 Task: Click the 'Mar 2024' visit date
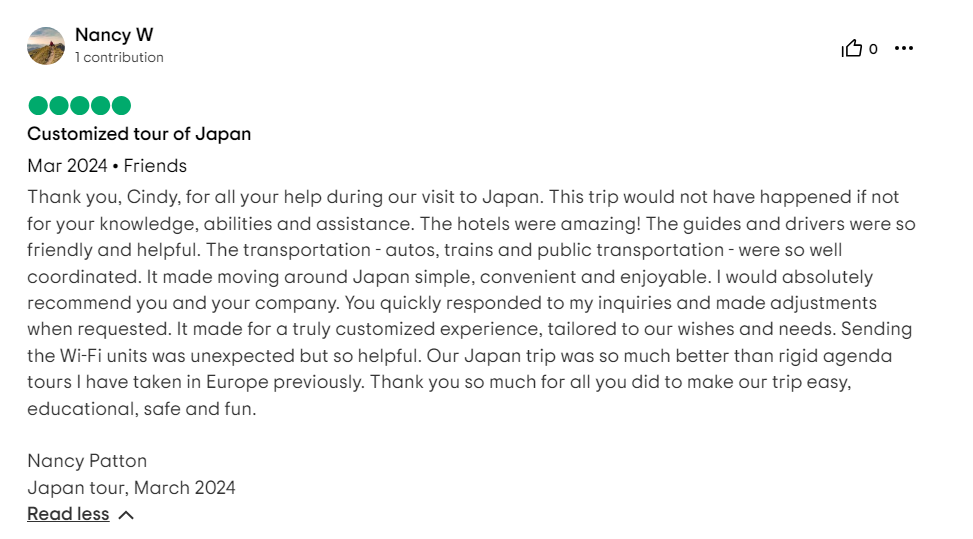click(68, 166)
